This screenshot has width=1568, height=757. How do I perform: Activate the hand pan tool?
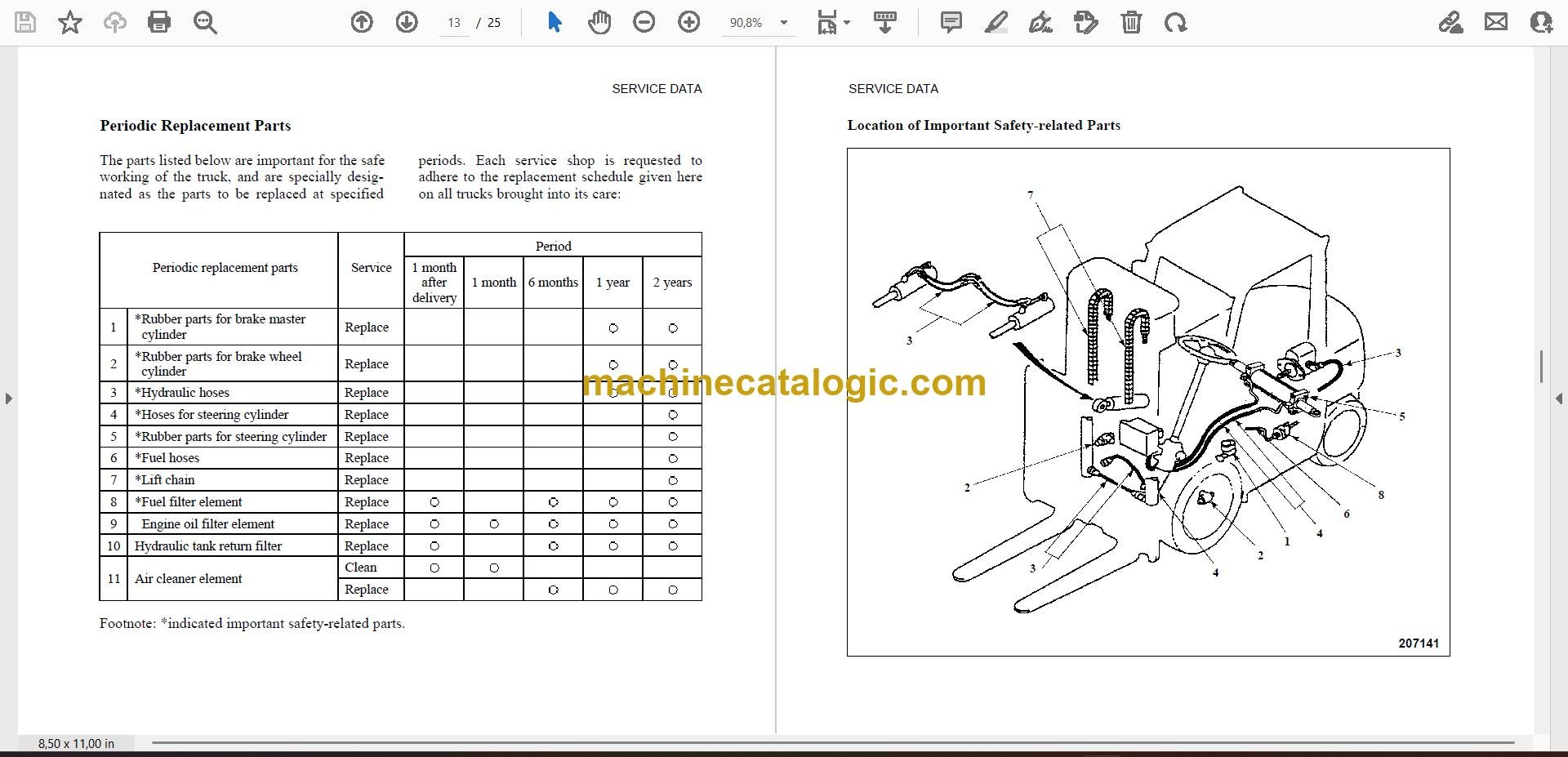599,22
